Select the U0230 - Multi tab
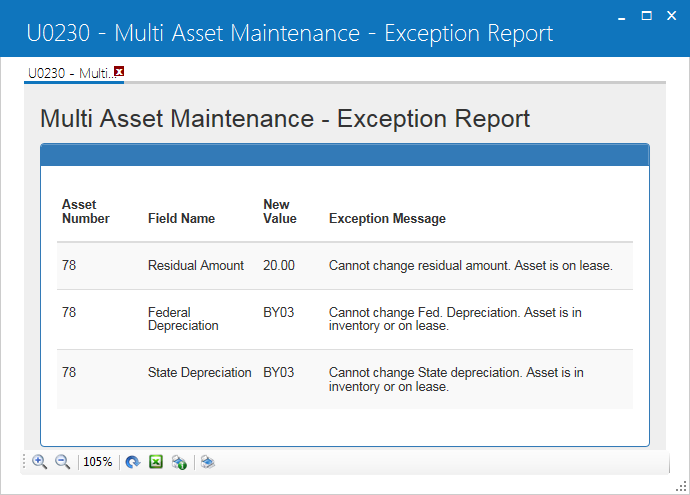Screen dimensions: 690x495 tap(69, 73)
